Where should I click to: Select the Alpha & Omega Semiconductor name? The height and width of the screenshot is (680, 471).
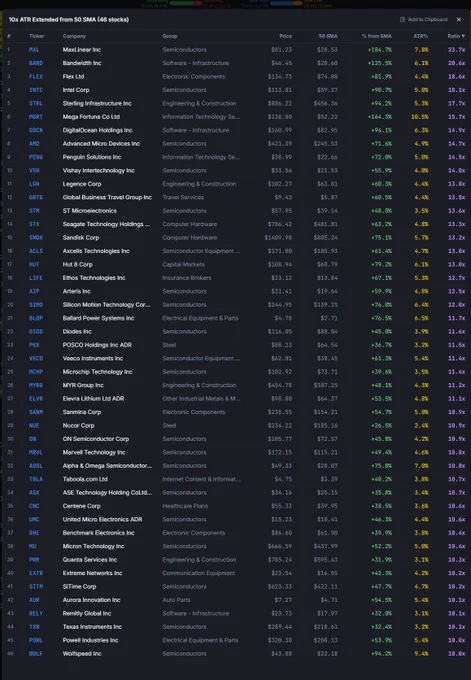tap(107, 466)
